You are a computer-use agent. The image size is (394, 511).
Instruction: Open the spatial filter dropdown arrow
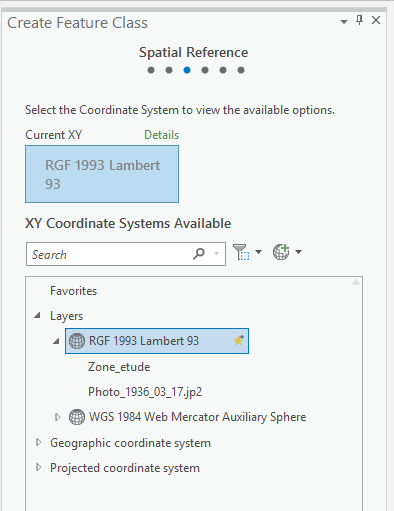(258, 252)
